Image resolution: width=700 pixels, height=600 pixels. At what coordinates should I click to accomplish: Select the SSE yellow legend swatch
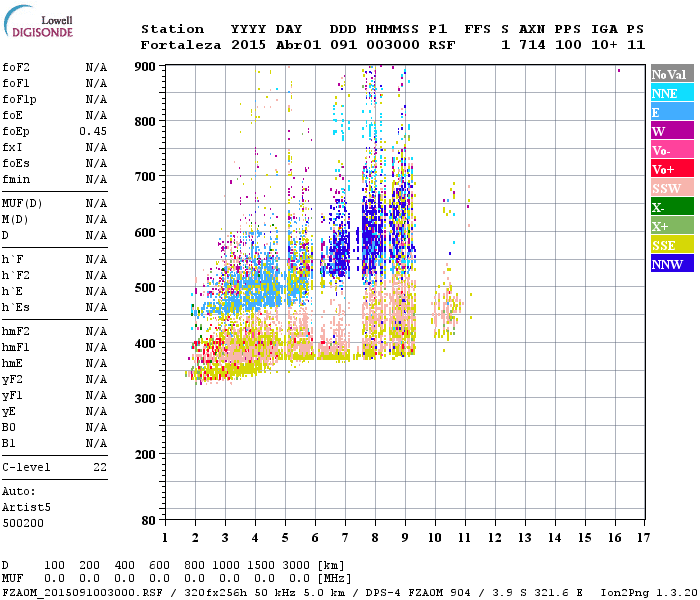(x=672, y=245)
